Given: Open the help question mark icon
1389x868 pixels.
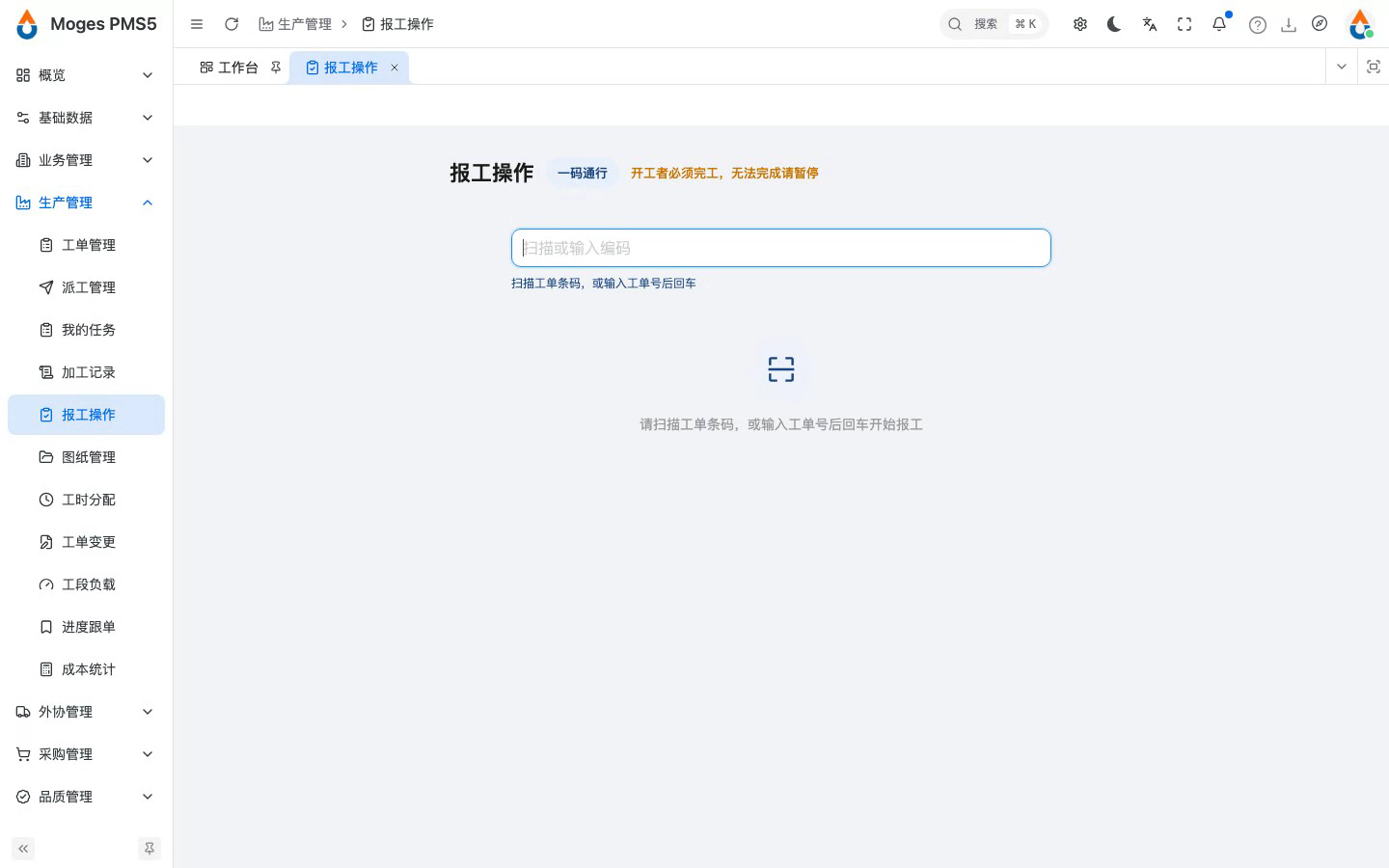Looking at the screenshot, I should [x=1258, y=25].
